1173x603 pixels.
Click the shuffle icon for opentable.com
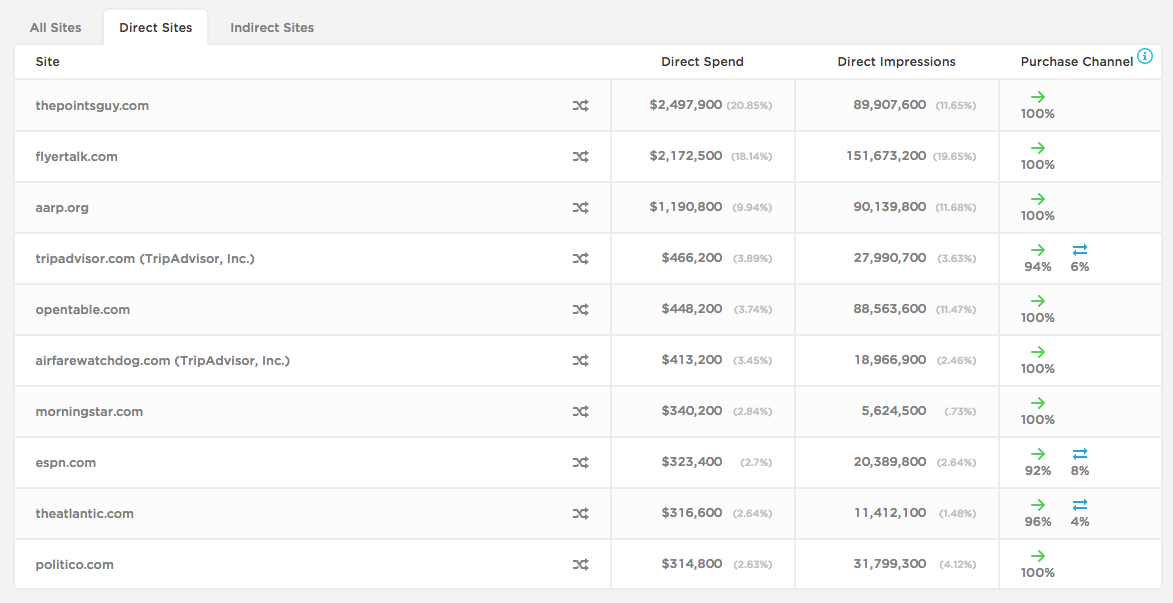[581, 310]
